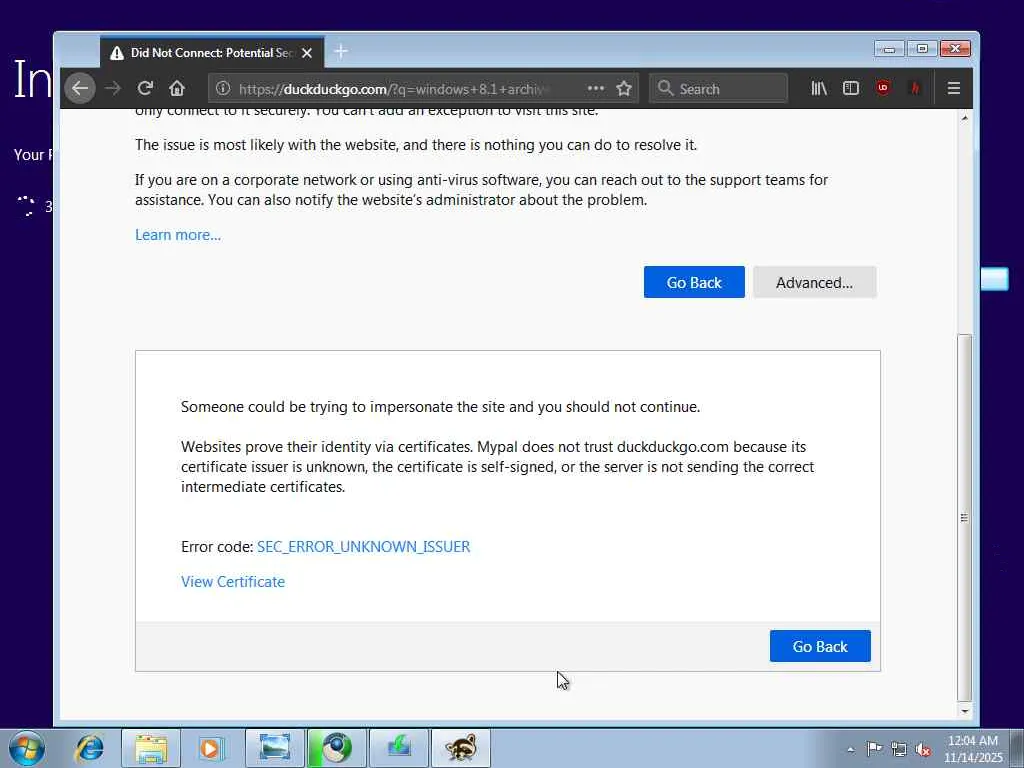Click the muted volume tray icon
1024x768 pixels.
pyautogui.click(x=923, y=749)
